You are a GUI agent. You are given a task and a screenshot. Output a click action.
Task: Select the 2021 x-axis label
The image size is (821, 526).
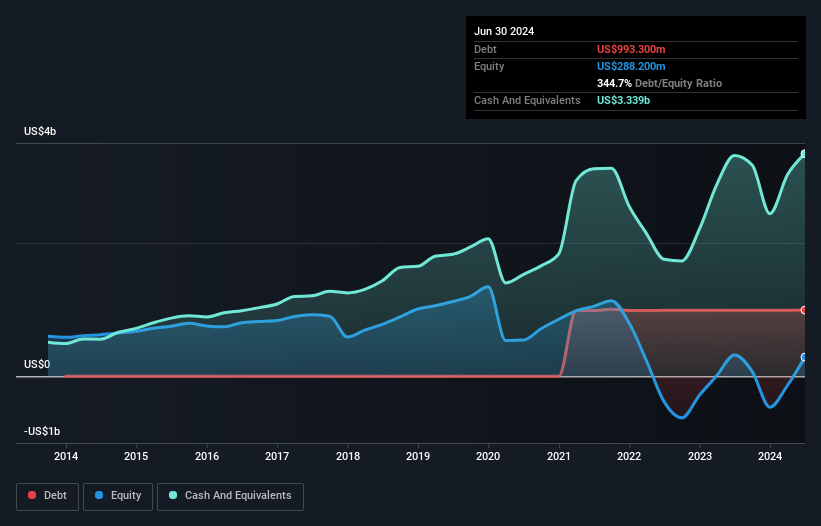(x=559, y=456)
